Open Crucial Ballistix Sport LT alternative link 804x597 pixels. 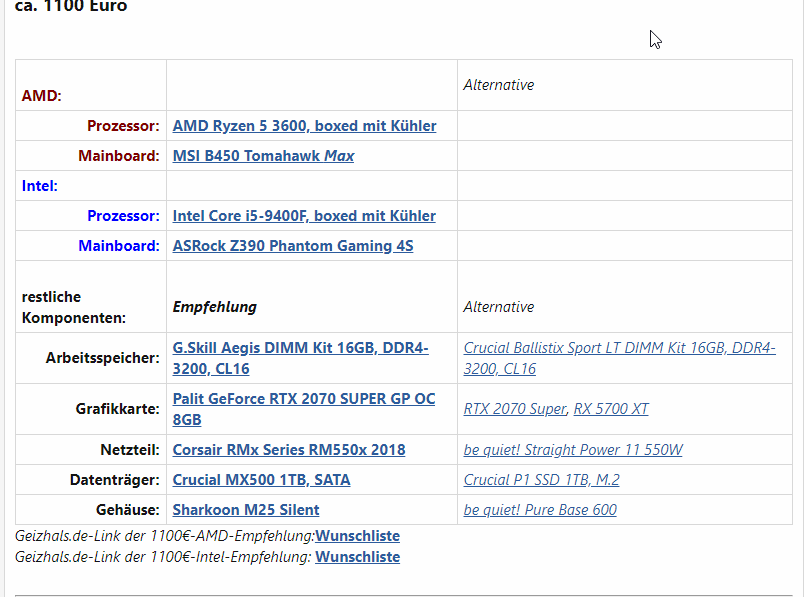(x=619, y=358)
